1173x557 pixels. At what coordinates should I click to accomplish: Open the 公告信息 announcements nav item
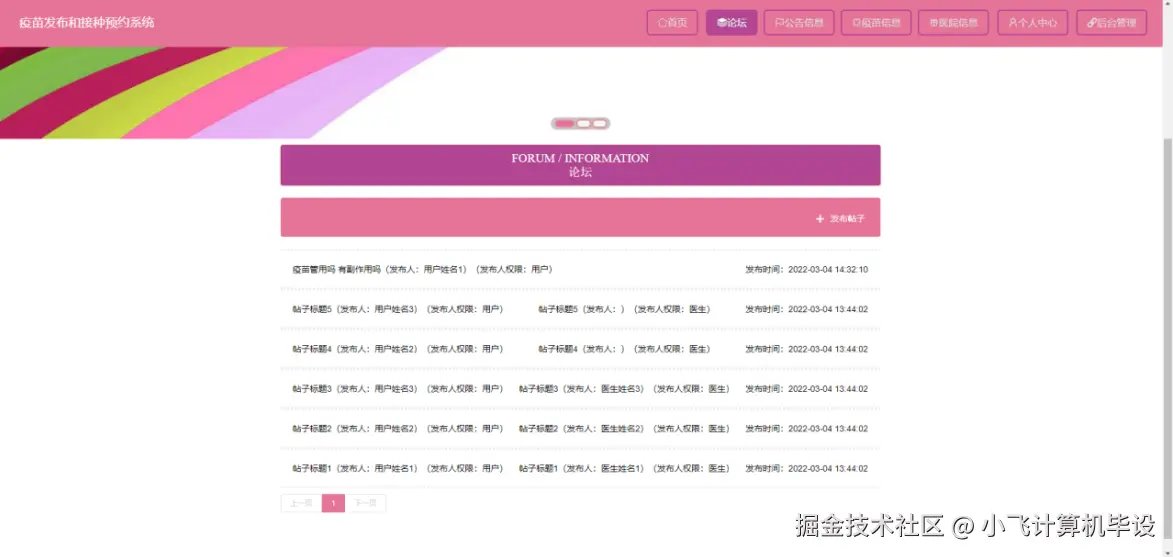[799, 22]
